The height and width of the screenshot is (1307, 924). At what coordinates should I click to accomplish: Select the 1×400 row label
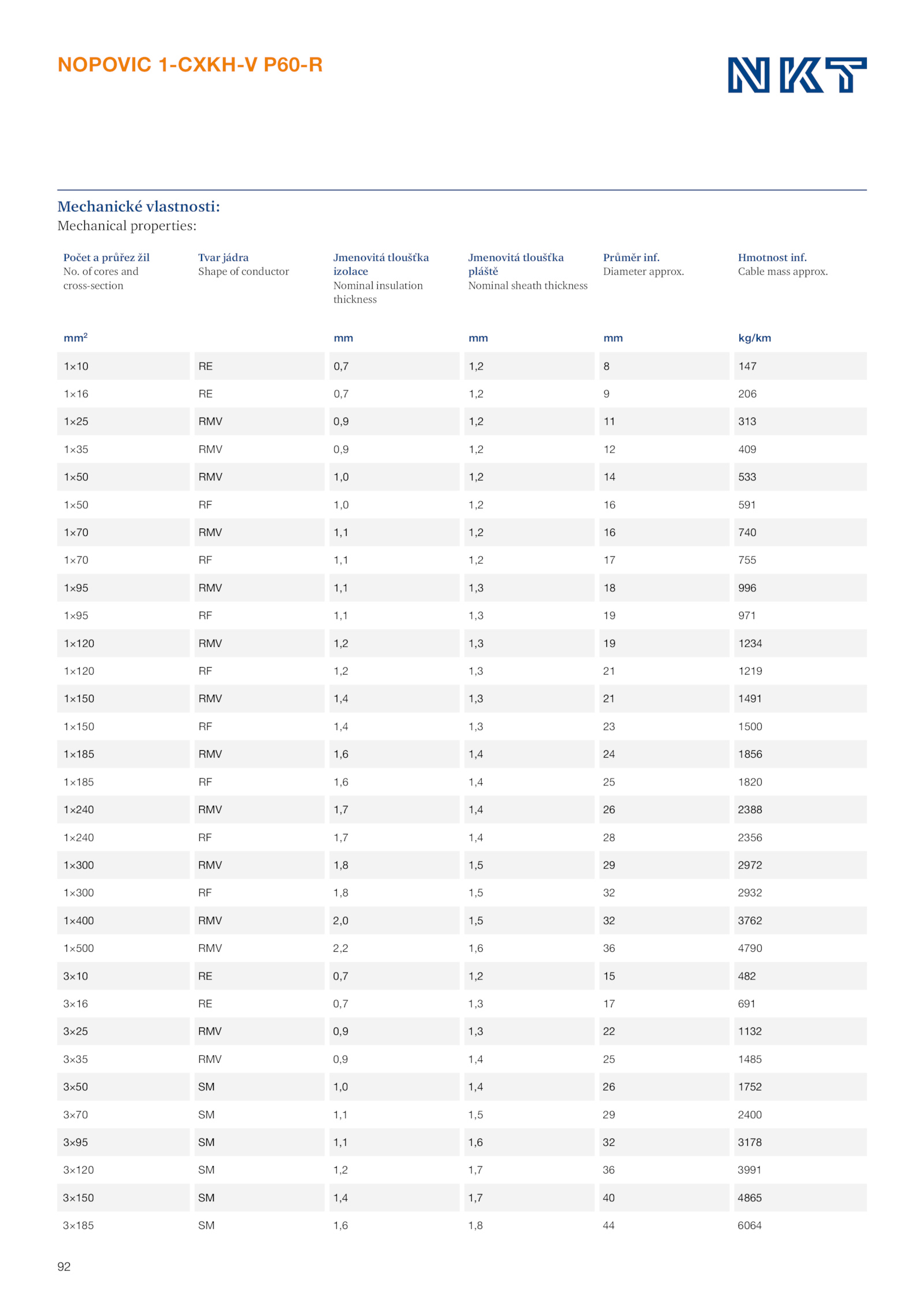click(x=79, y=920)
